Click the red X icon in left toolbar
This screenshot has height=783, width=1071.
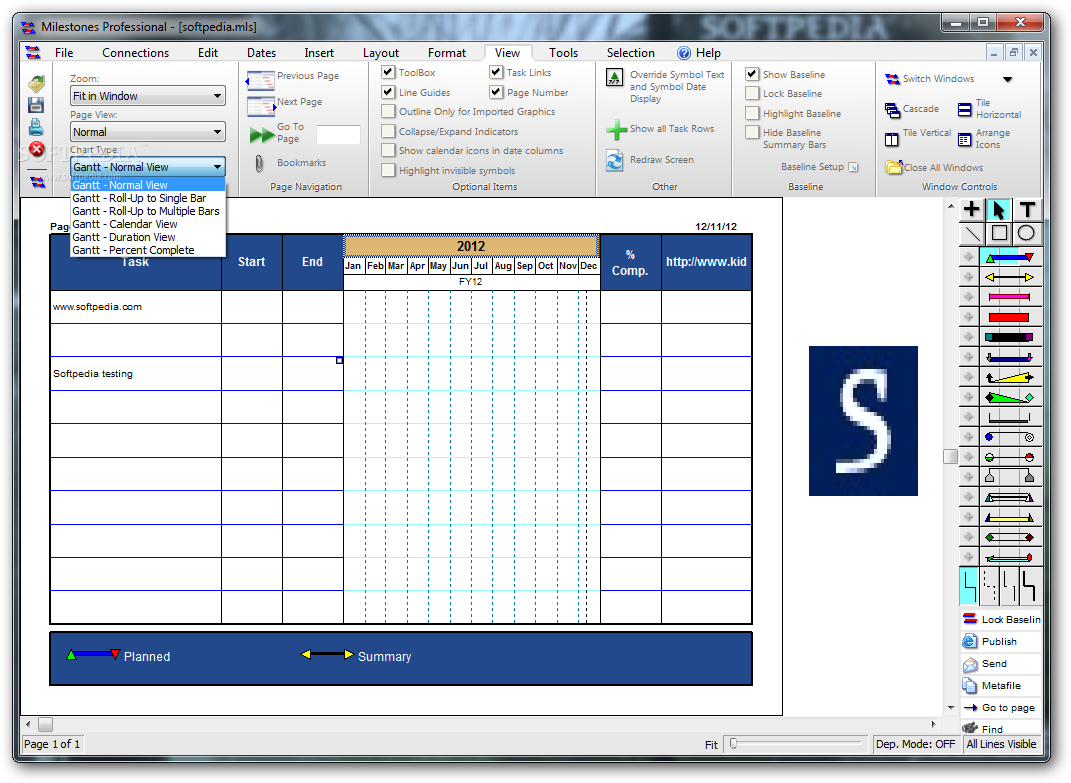click(36, 149)
